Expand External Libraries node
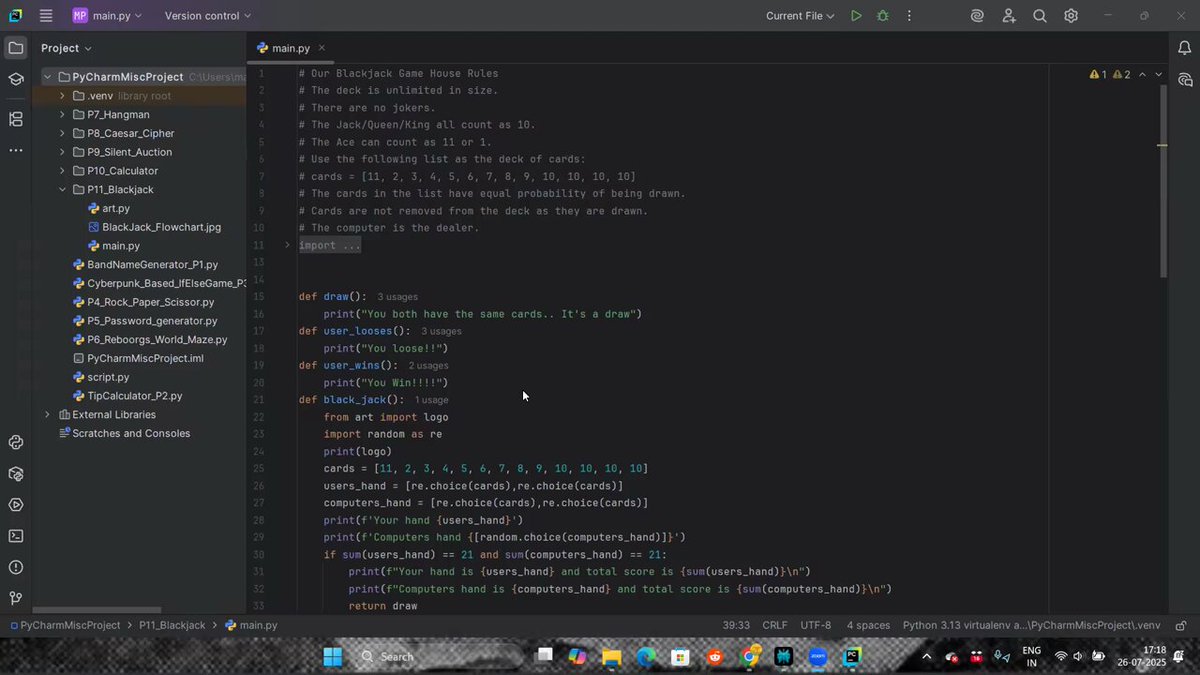Image resolution: width=1200 pixels, height=675 pixels. (47, 415)
